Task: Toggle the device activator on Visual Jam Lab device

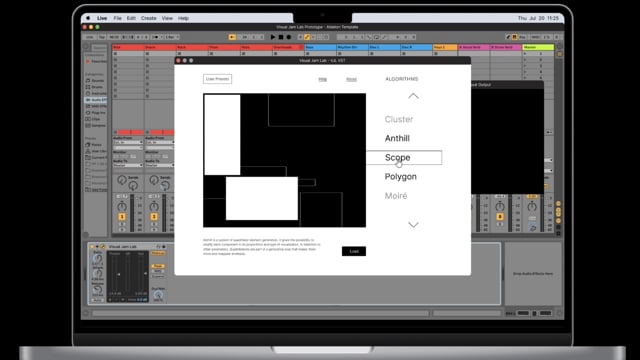Action: [92, 247]
